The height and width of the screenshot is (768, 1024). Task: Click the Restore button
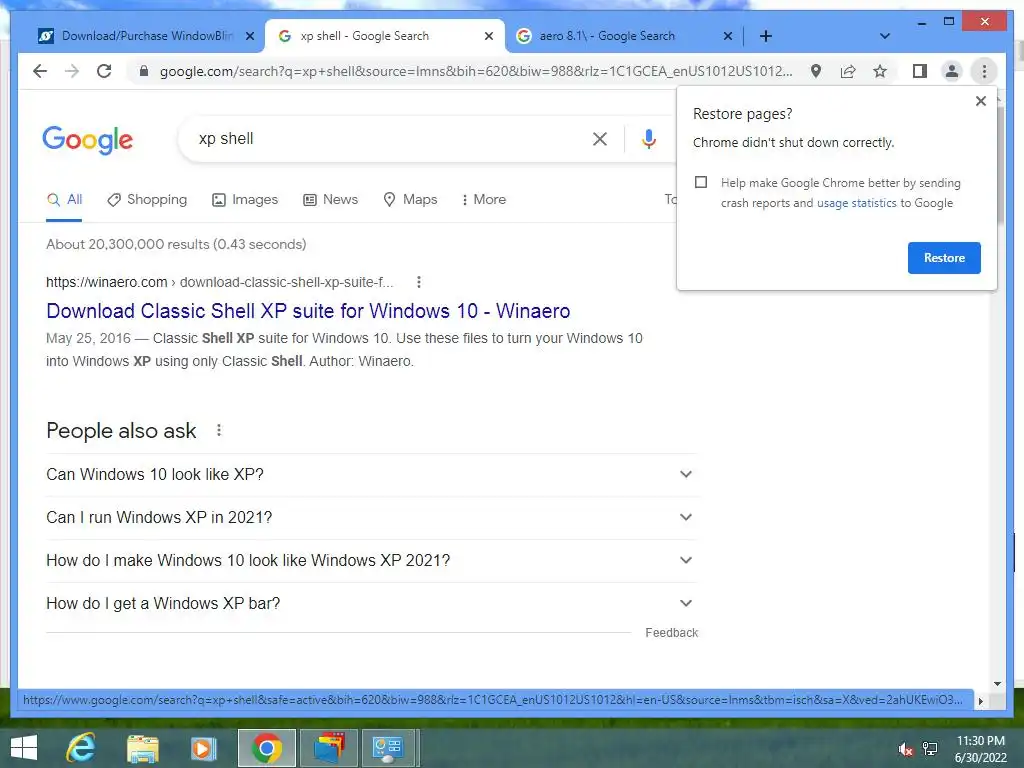pyautogui.click(x=944, y=258)
